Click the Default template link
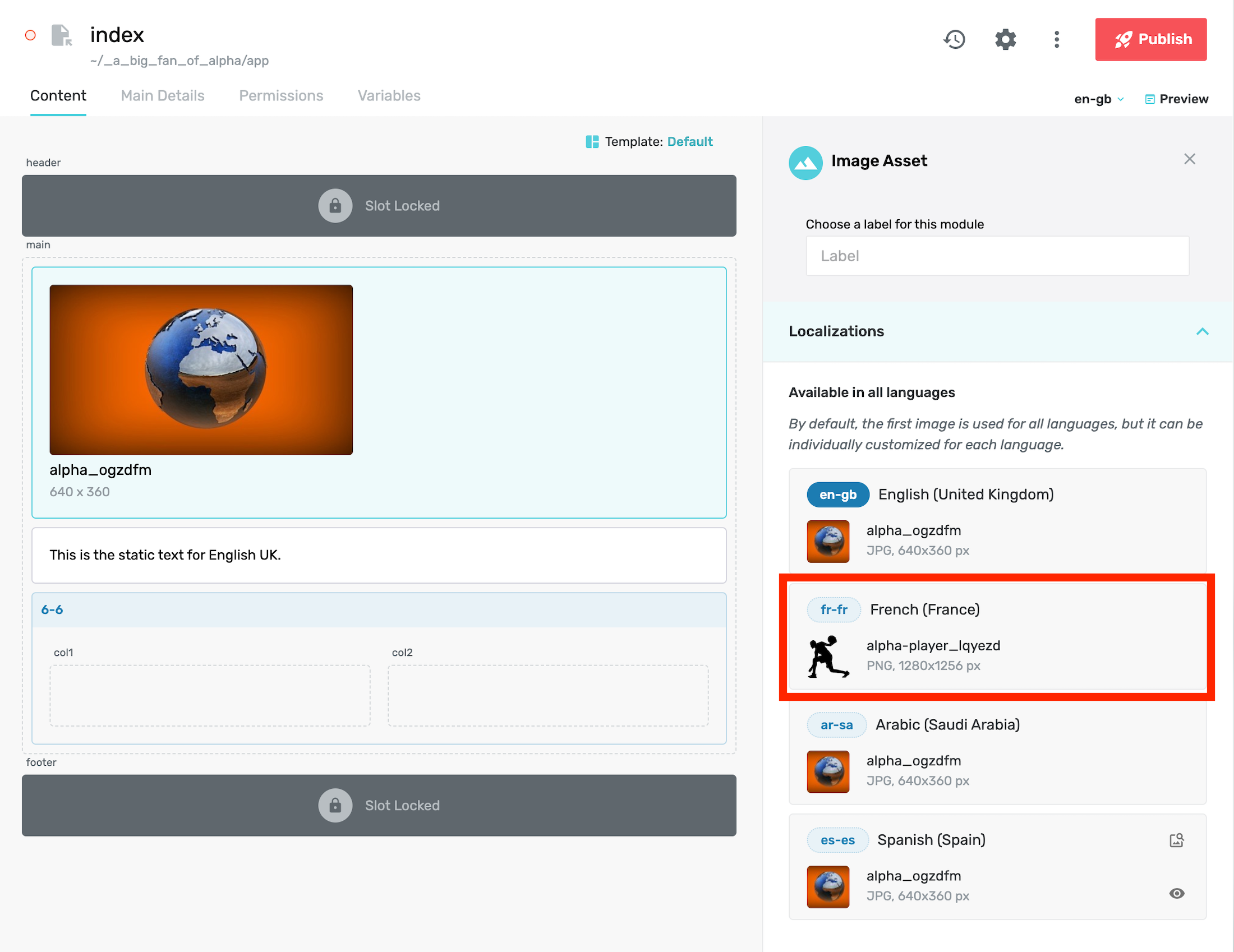Image resolution: width=1234 pixels, height=952 pixels. [x=690, y=141]
